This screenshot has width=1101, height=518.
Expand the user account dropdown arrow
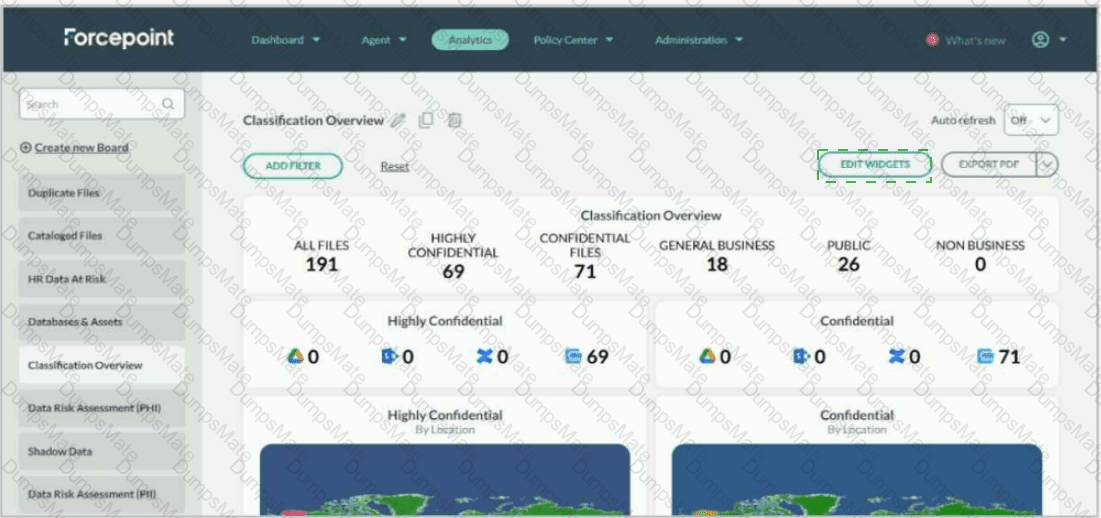coord(1062,40)
